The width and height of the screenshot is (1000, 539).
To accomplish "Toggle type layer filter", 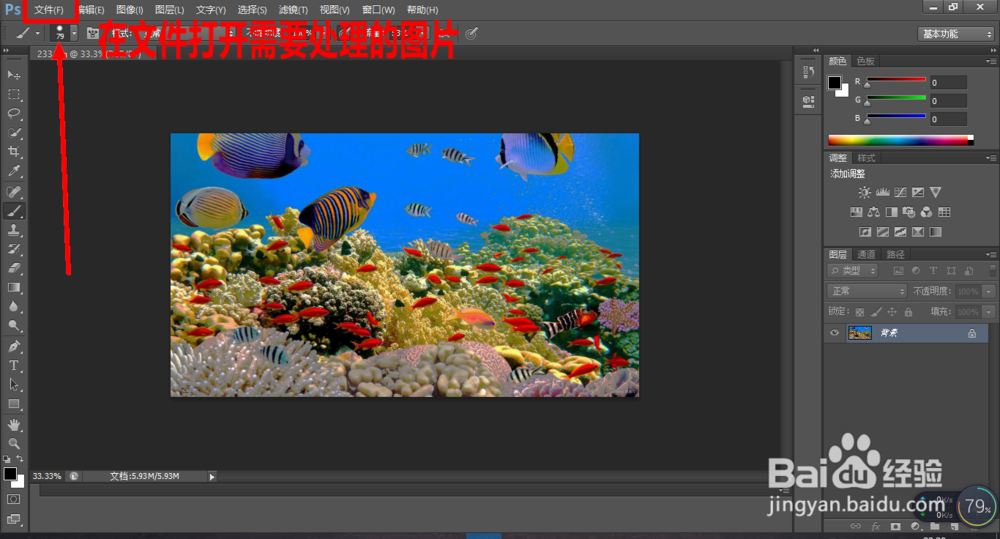I will coord(933,271).
